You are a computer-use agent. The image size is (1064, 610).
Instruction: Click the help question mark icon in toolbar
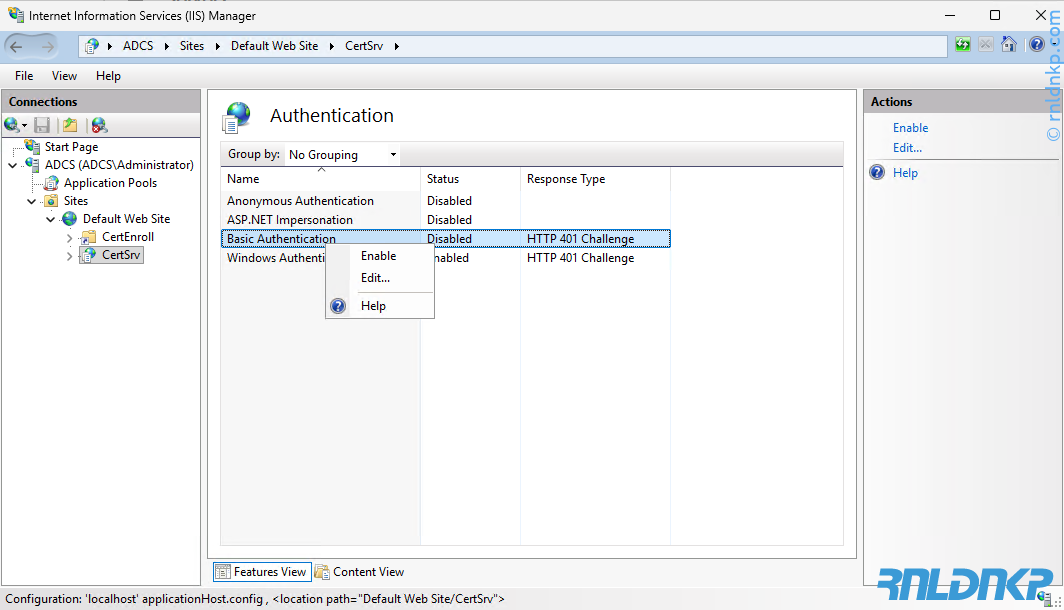[1037, 45]
